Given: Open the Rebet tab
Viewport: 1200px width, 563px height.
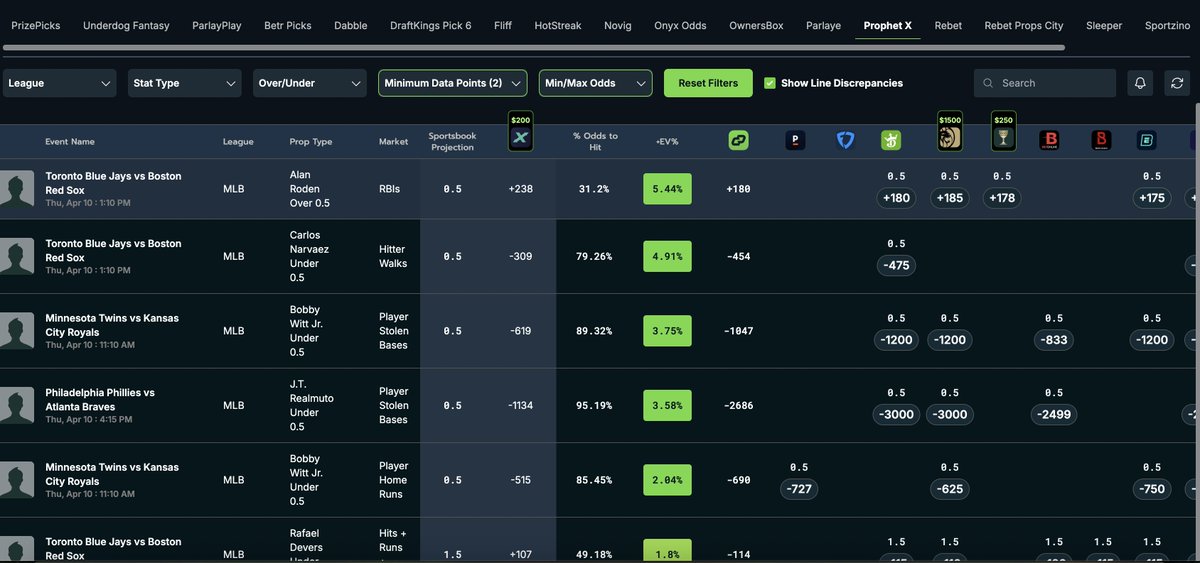Looking at the screenshot, I should point(948,25).
